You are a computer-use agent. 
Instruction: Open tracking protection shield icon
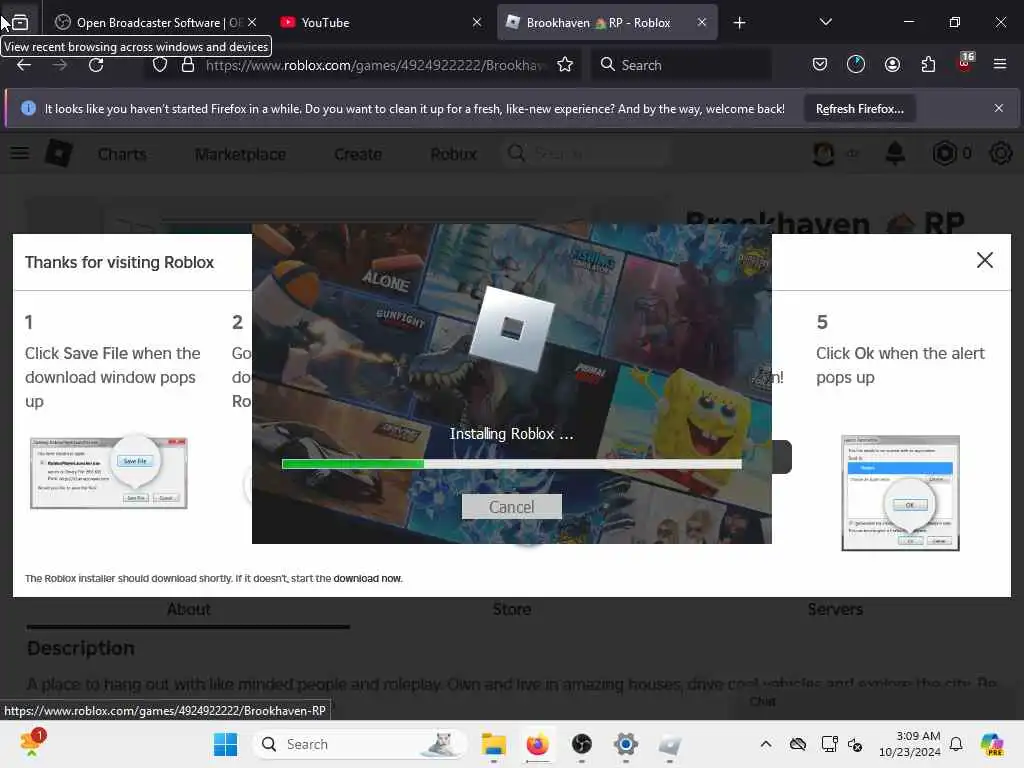pyautogui.click(x=159, y=65)
